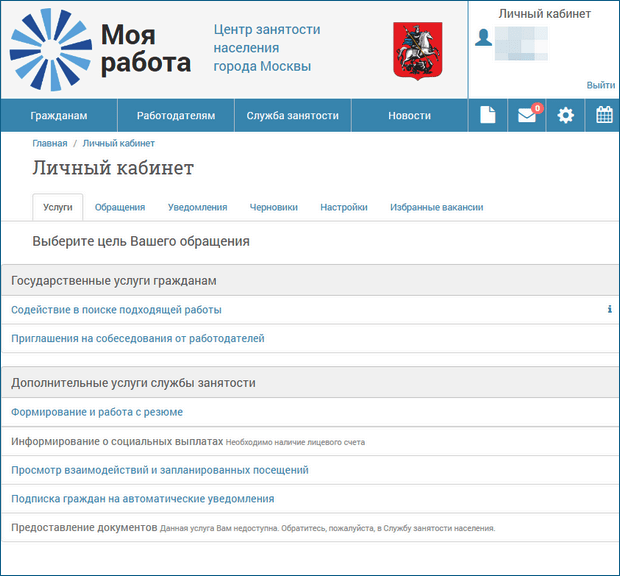Click Информирование о социальных выплатах row
The image size is (620, 576).
pos(310,441)
